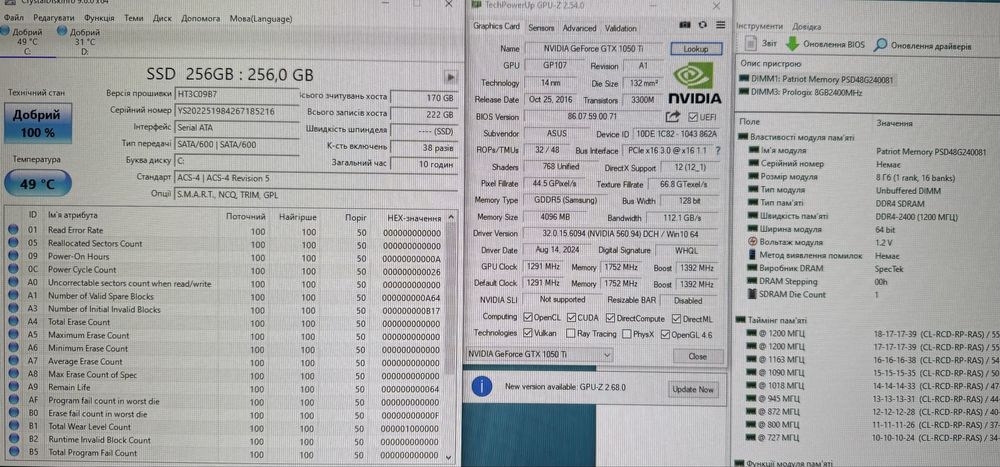Toggle the OpenGL 4.6 checkbox
Viewport: 1000px width, 467px height.
[666, 334]
